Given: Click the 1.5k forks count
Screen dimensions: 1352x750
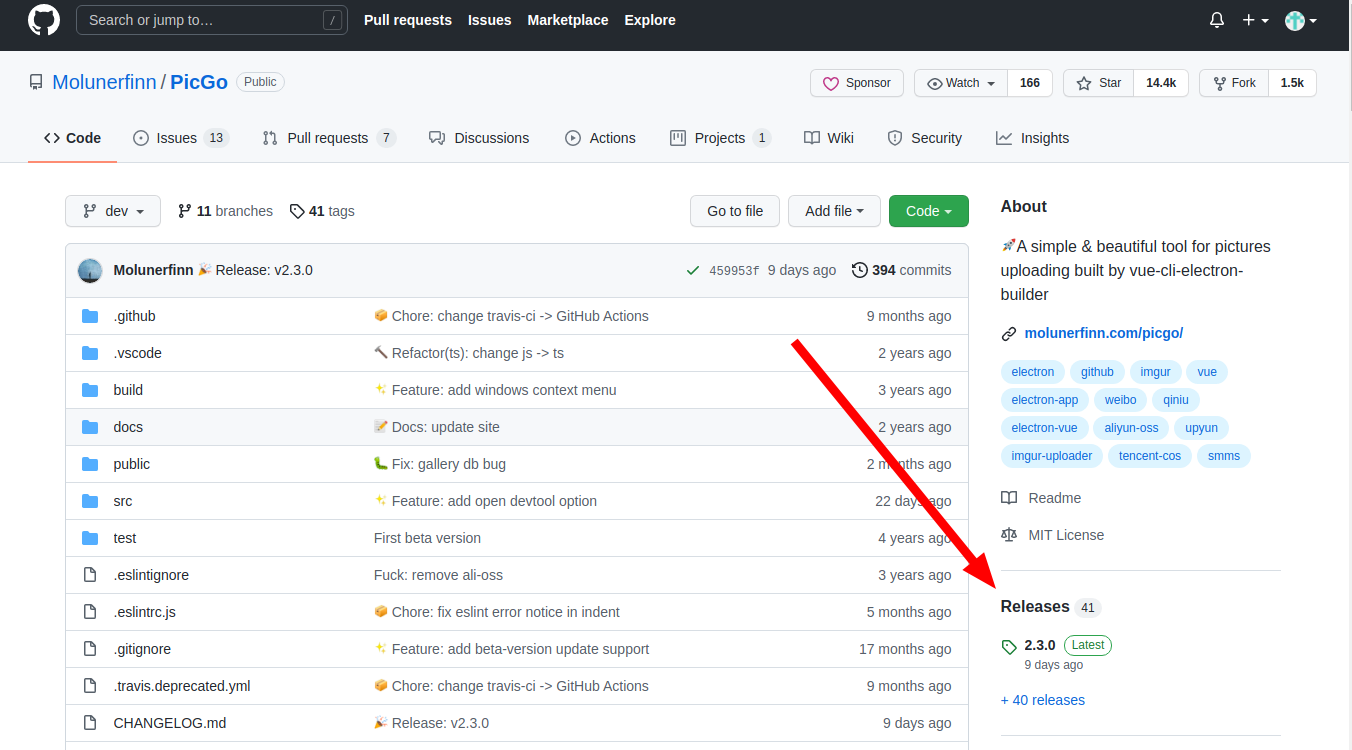Looking at the screenshot, I should coord(1292,83).
